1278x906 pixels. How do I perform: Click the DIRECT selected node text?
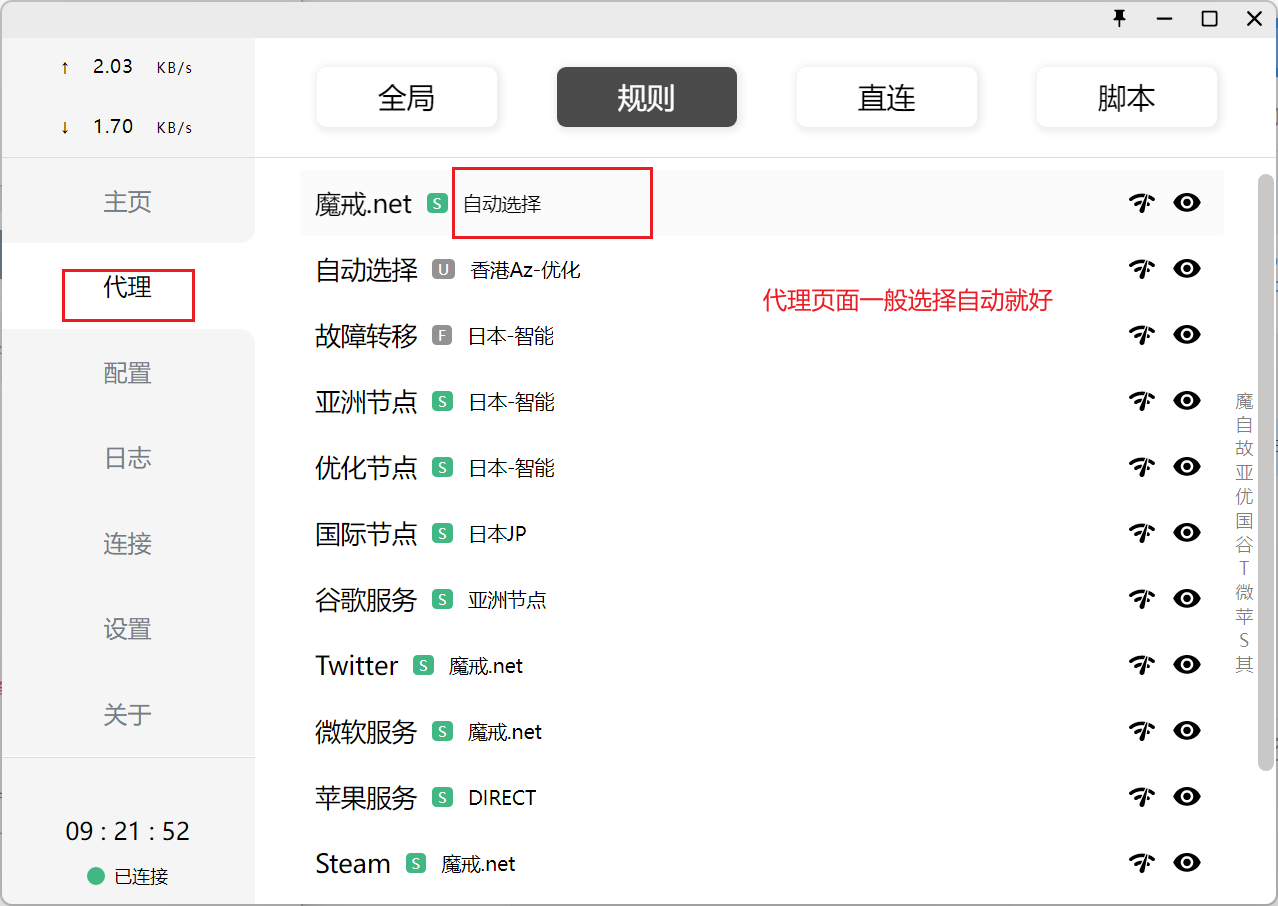[502, 798]
